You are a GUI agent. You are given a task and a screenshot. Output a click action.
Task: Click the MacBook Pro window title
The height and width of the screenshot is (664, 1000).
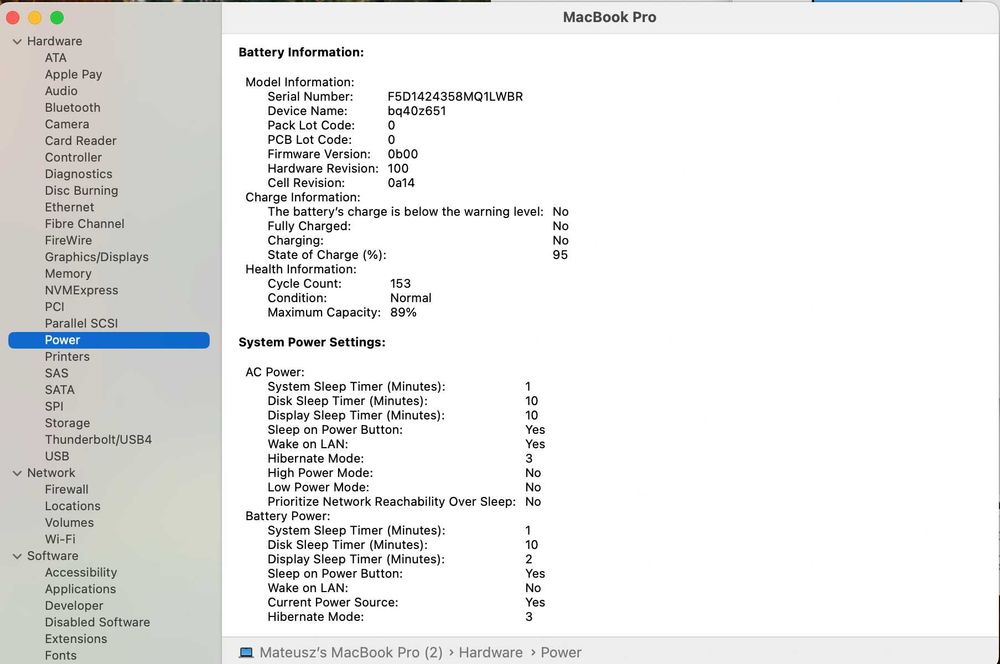[x=610, y=17]
